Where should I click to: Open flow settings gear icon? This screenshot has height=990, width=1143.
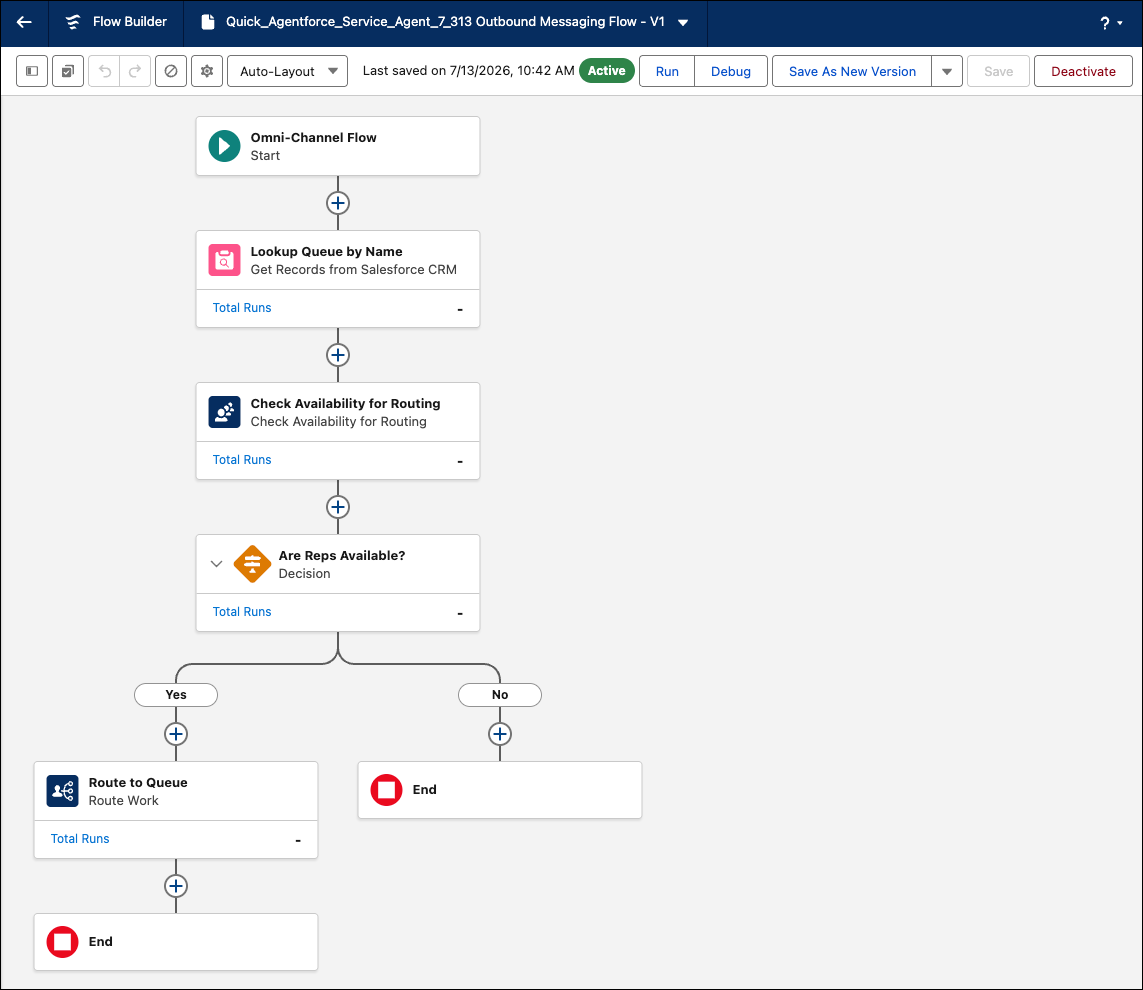pos(207,71)
